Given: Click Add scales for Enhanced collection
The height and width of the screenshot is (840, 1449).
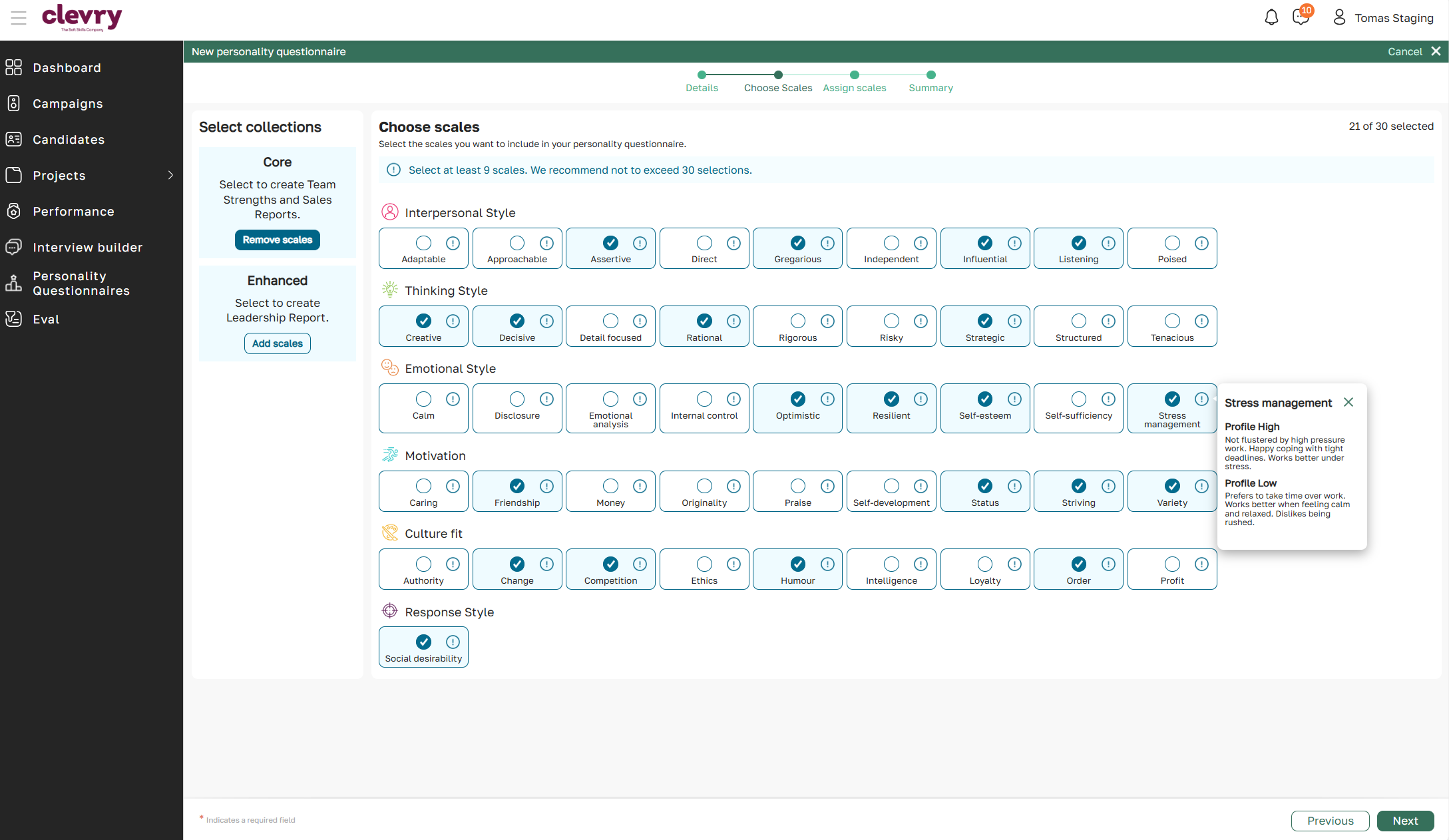Looking at the screenshot, I should pyautogui.click(x=277, y=343).
